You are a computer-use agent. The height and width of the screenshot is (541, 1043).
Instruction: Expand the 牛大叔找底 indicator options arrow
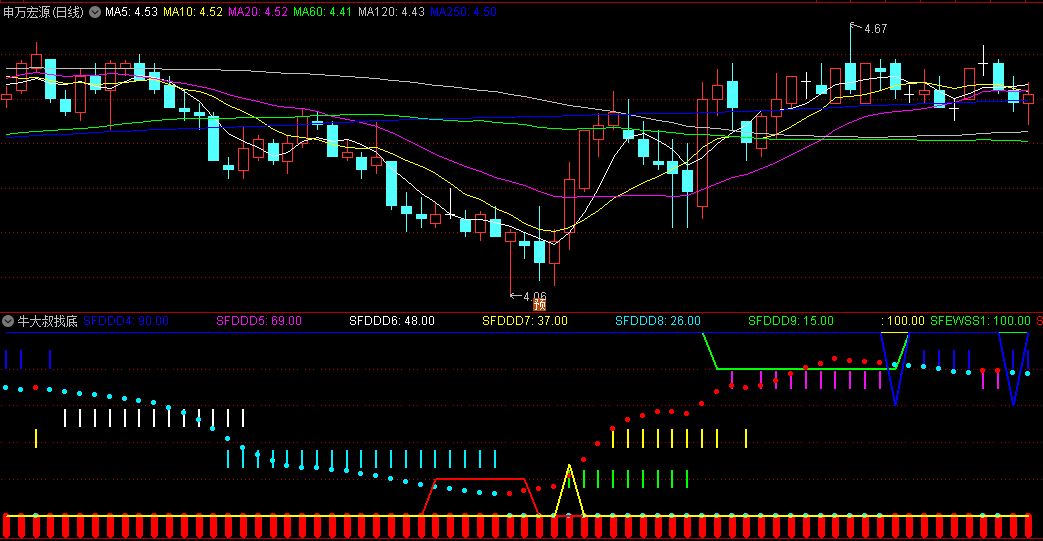coord(8,321)
